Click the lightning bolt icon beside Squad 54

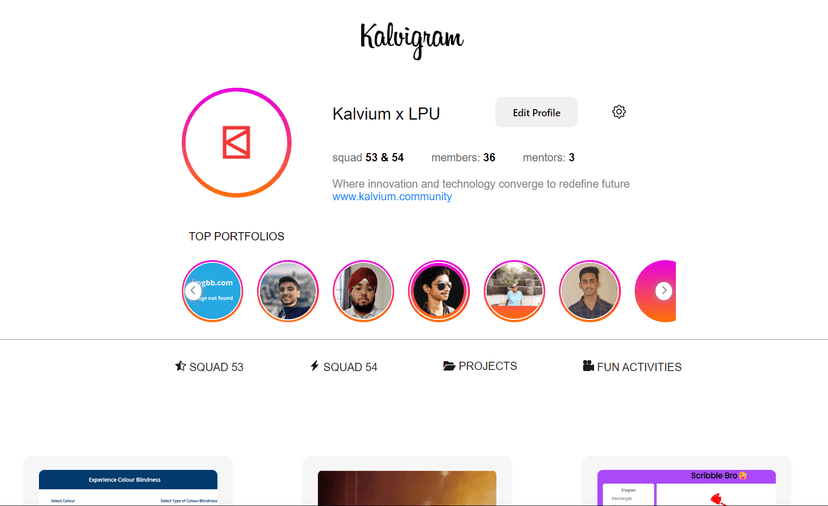click(315, 366)
